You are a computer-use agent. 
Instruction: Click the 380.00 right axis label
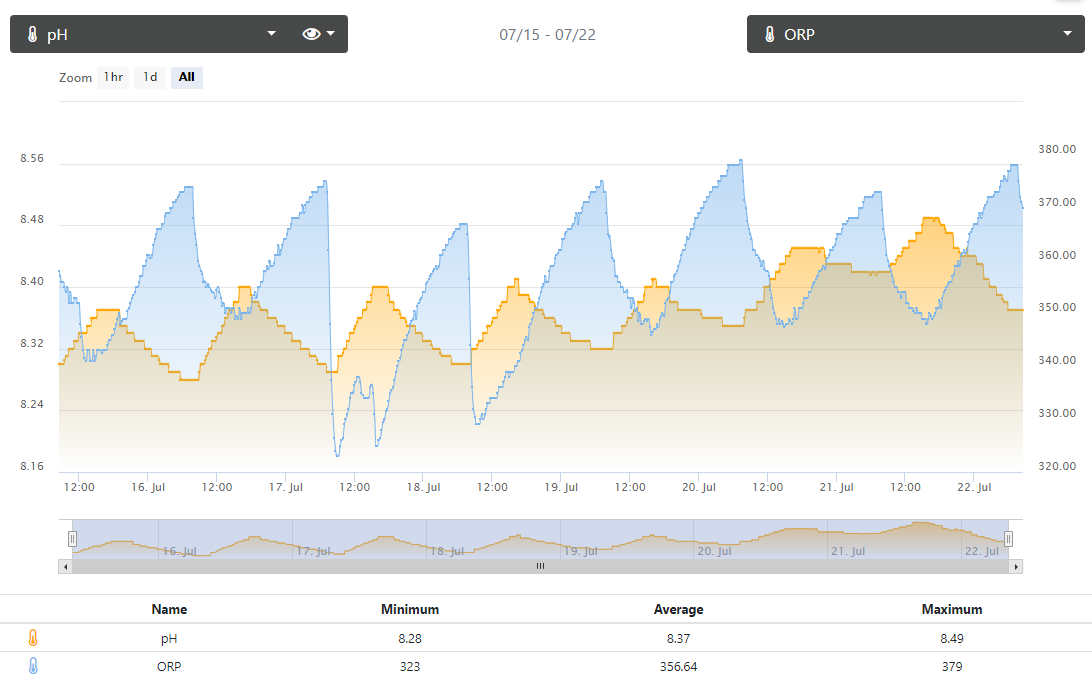click(1057, 149)
